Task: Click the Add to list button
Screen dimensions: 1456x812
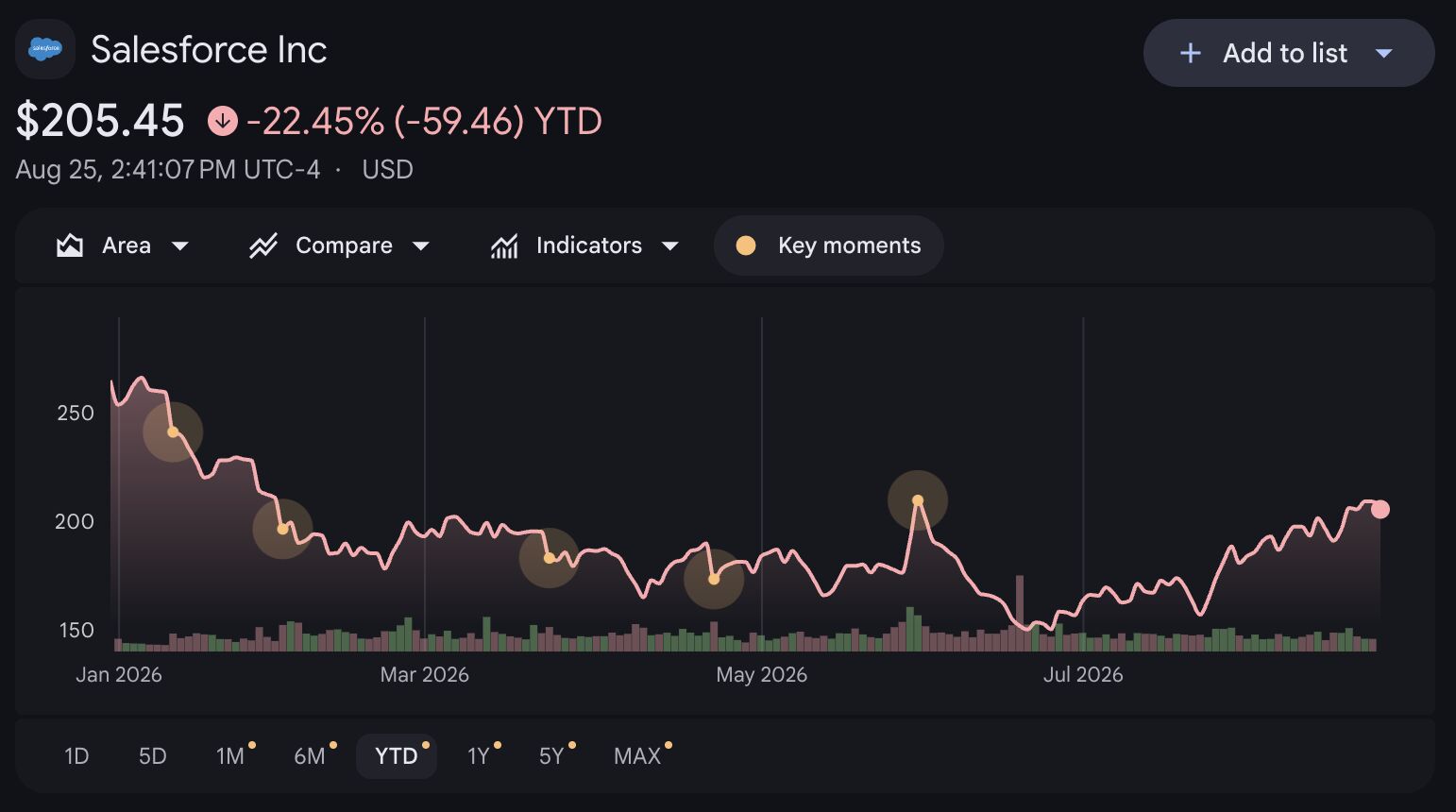Action: (1289, 53)
